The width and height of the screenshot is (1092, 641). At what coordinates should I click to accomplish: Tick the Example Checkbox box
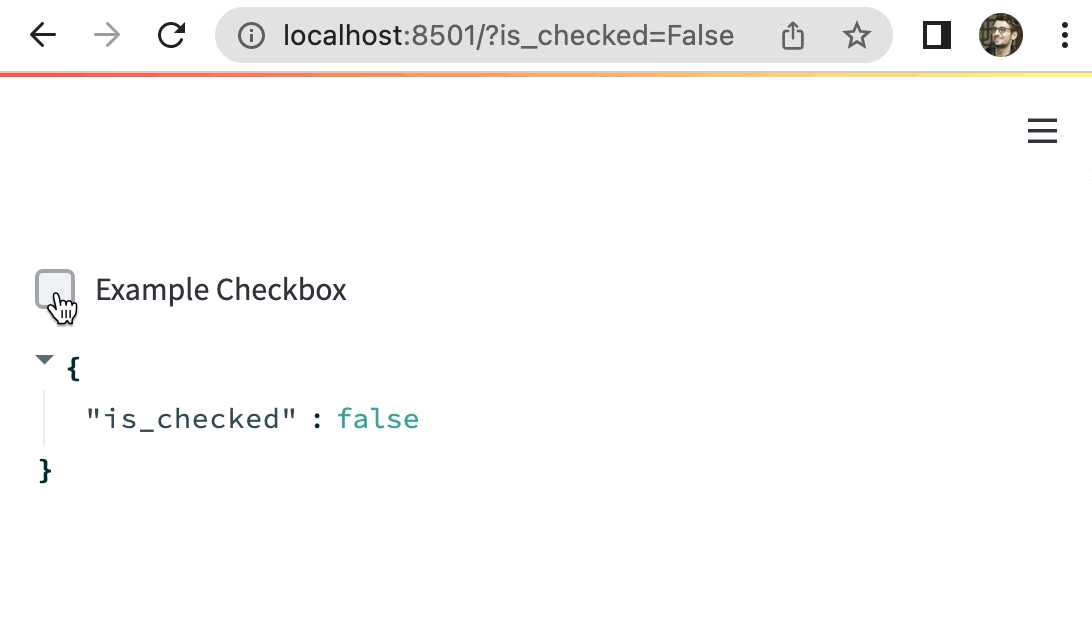[55, 289]
